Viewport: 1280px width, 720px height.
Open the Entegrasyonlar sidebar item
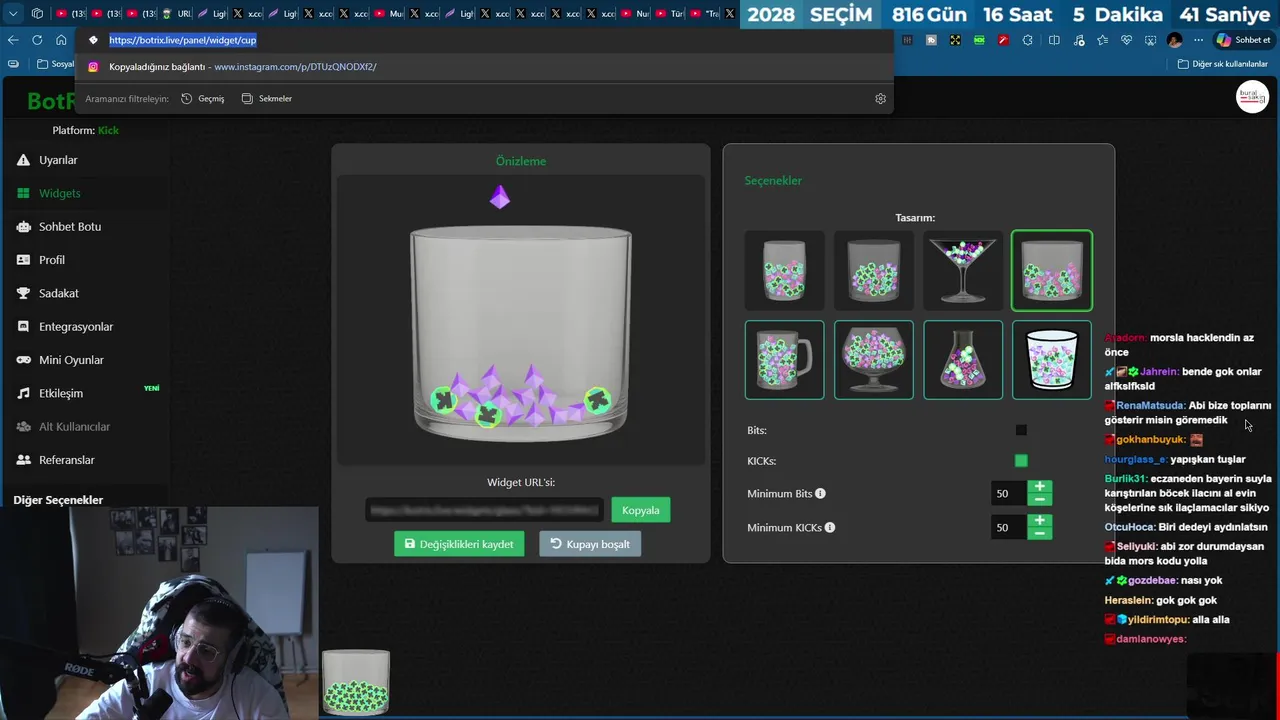[75, 326]
